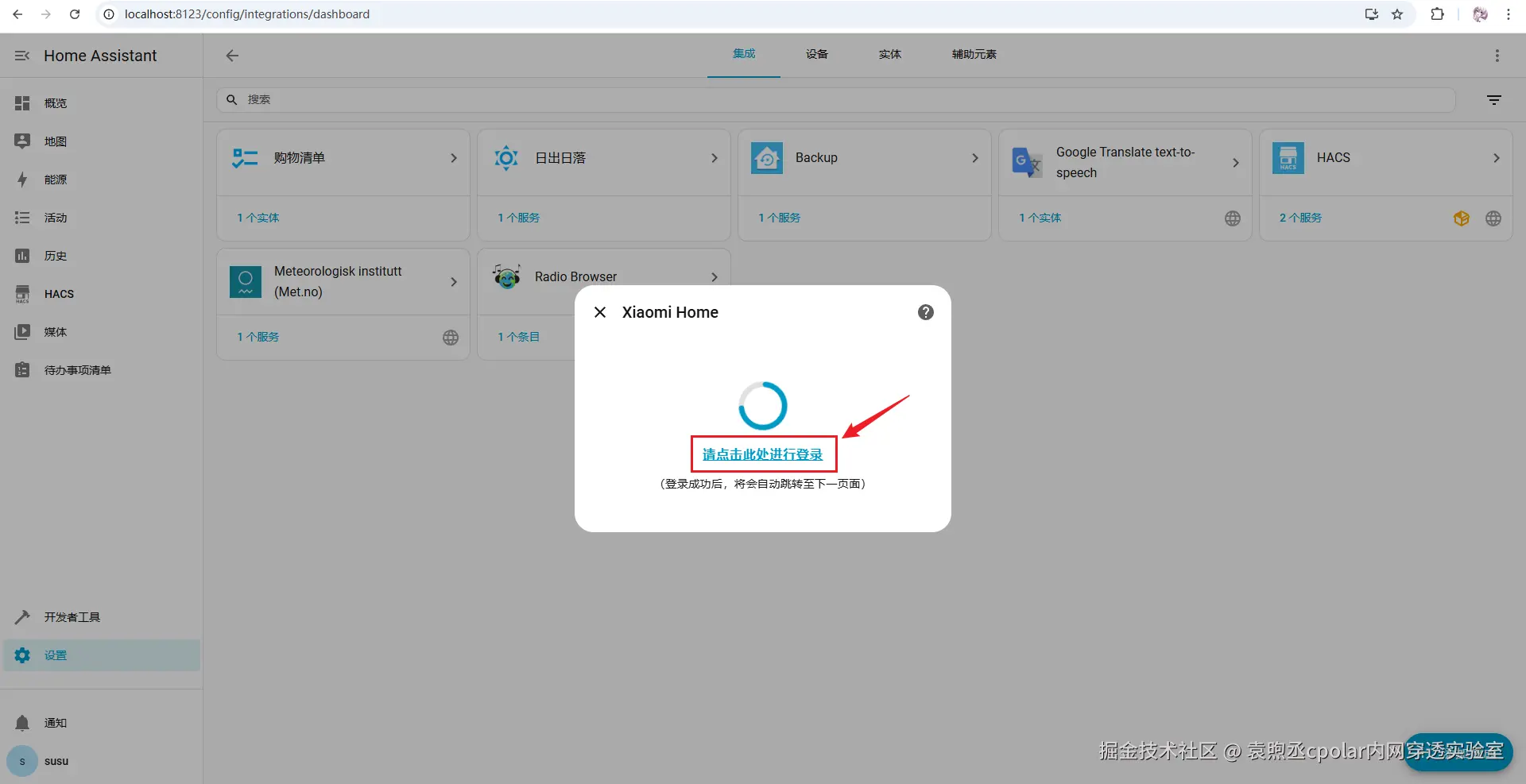Open 开发者工具 developer tools

point(101,617)
